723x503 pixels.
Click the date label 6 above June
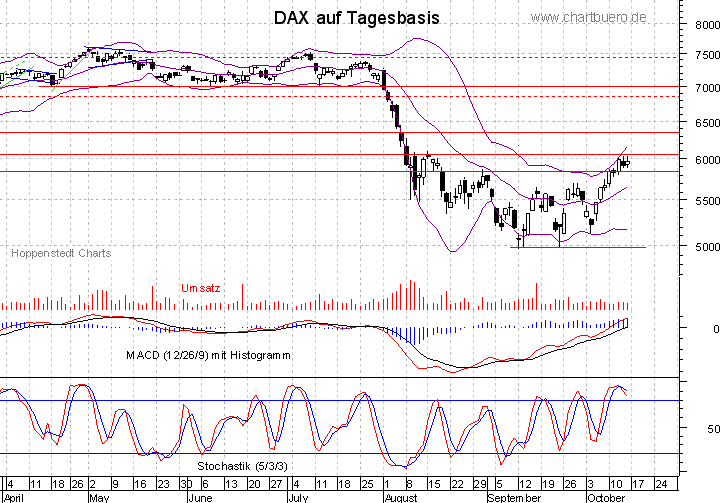(x=206, y=485)
